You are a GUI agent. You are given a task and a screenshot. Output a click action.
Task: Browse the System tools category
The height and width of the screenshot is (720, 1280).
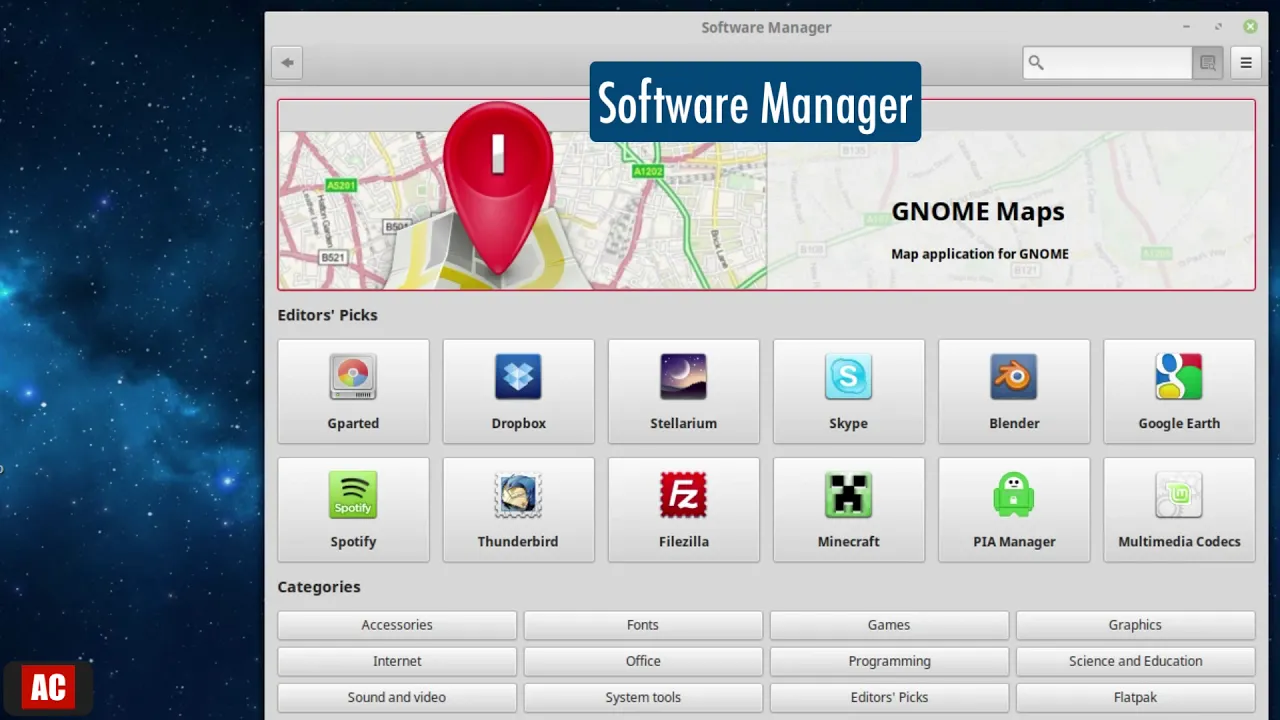pyautogui.click(x=643, y=697)
